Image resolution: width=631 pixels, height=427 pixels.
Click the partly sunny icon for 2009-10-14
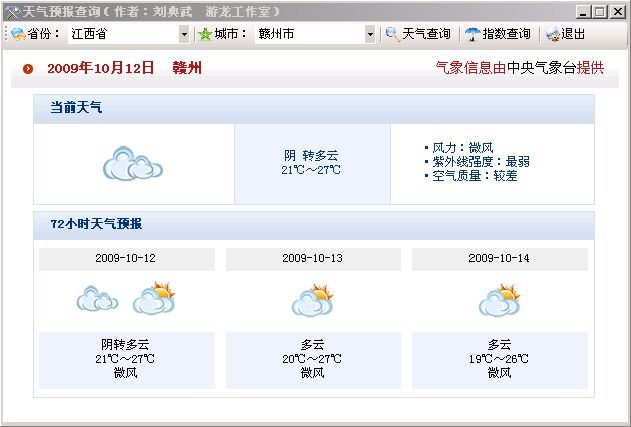[x=499, y=300]
